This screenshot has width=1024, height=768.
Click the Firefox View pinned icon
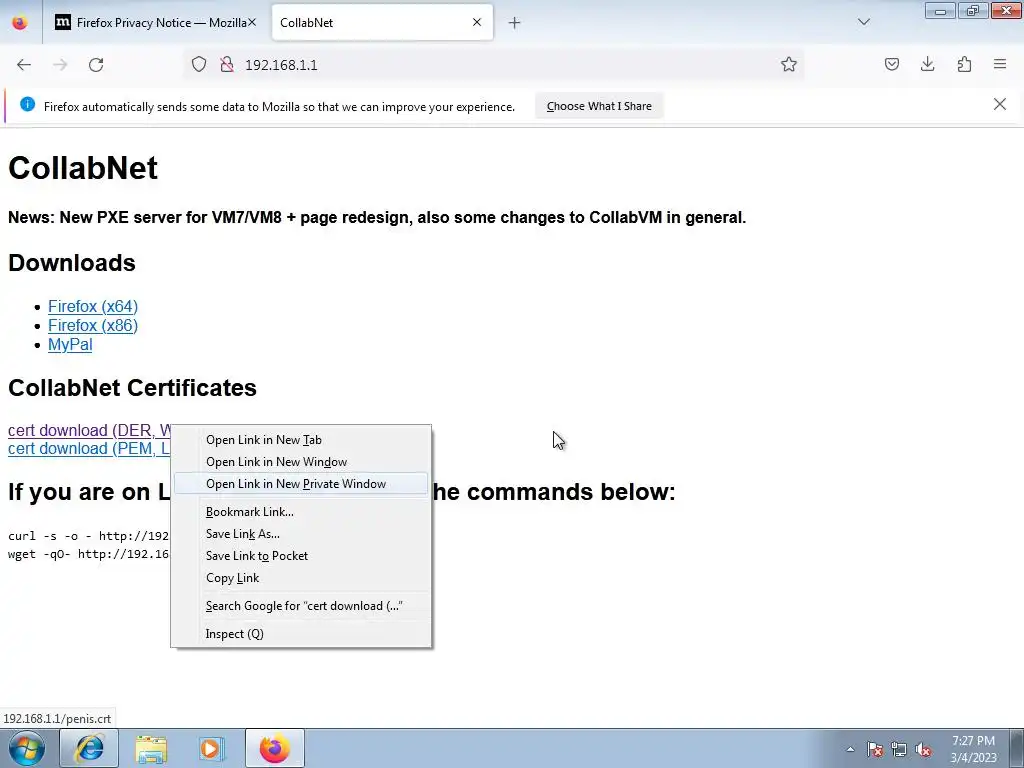(x=20, y=23)
